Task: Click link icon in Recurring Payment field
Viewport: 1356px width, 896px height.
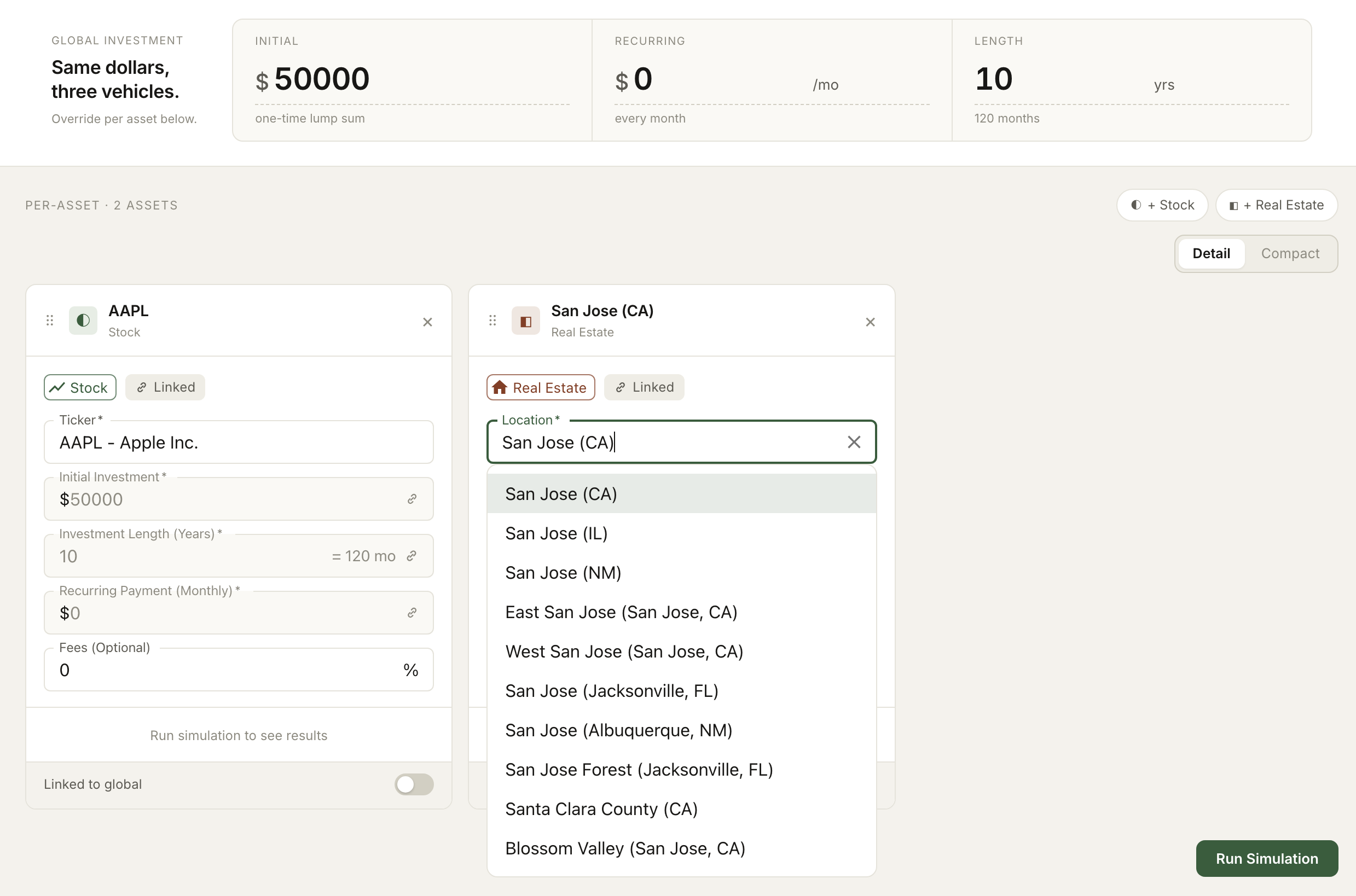Action: 412,613
